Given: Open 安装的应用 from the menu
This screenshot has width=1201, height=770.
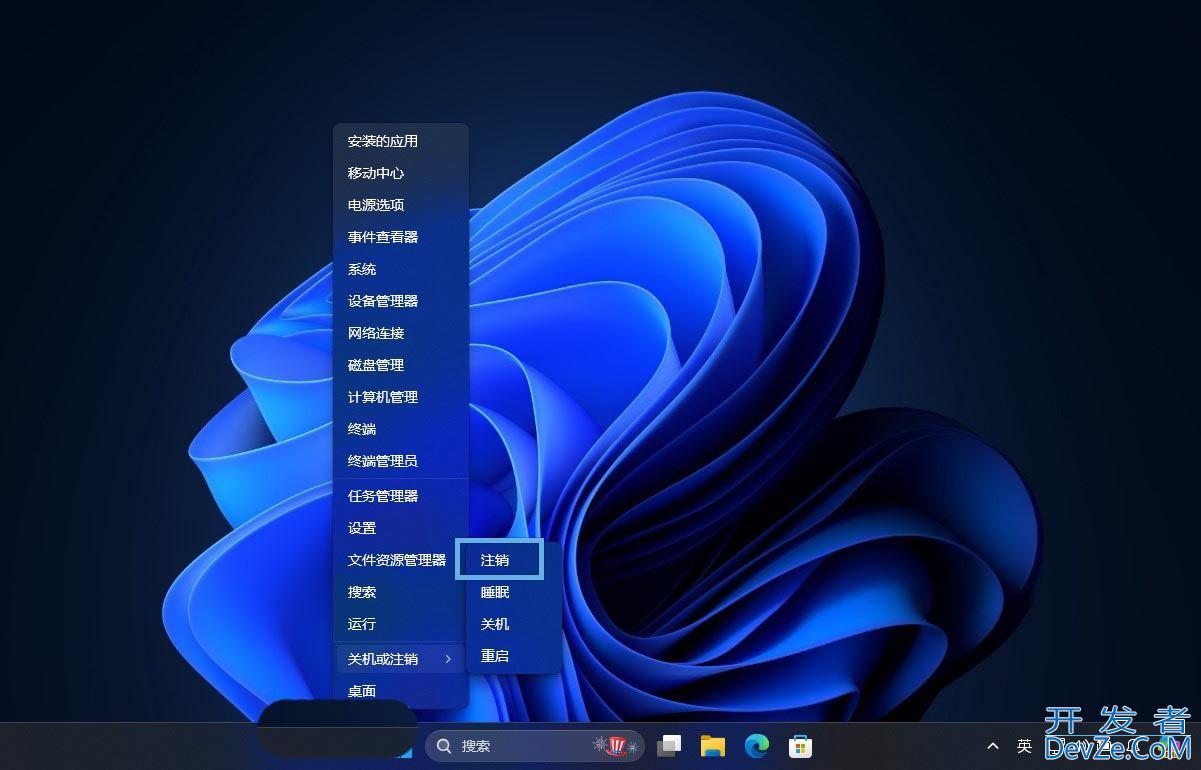Looking at the screenshot, I should pos(400,141).
